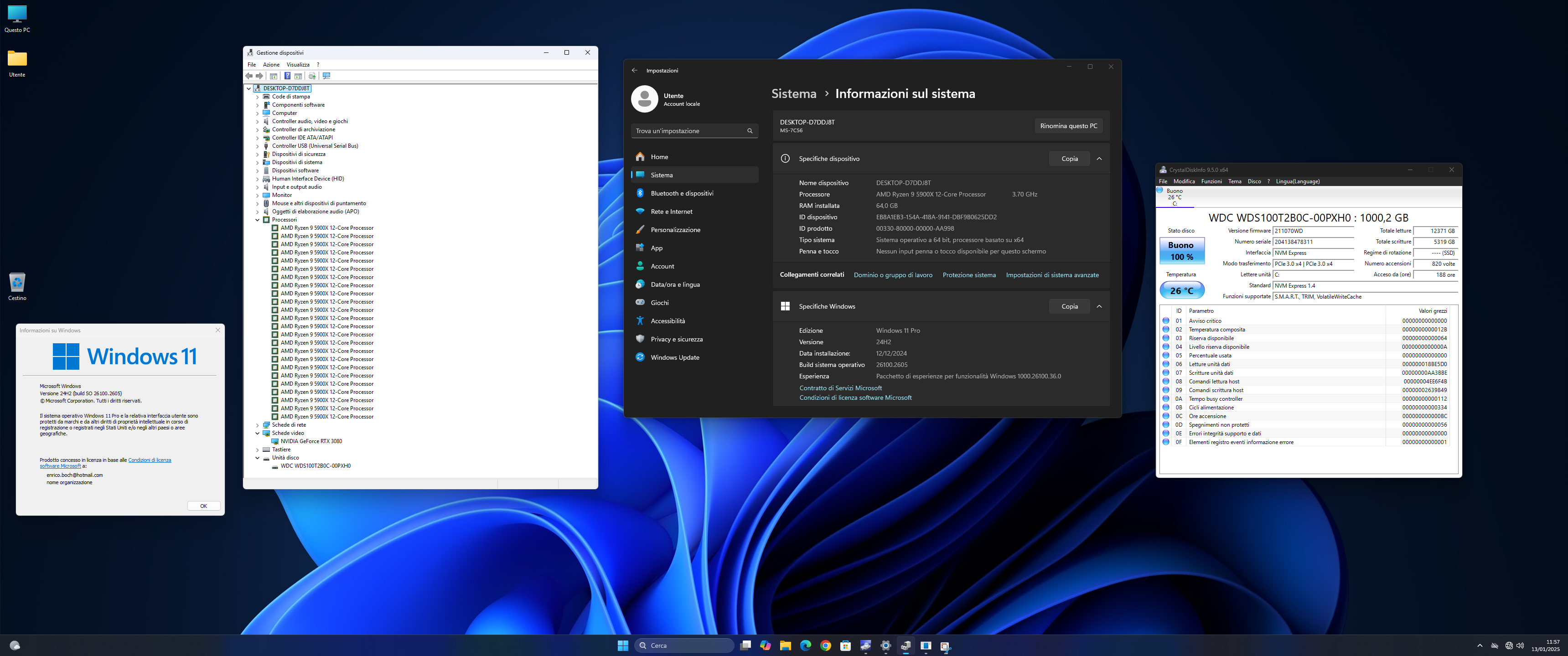Open Google Chrome from taskbar

[x=825, y=646]
